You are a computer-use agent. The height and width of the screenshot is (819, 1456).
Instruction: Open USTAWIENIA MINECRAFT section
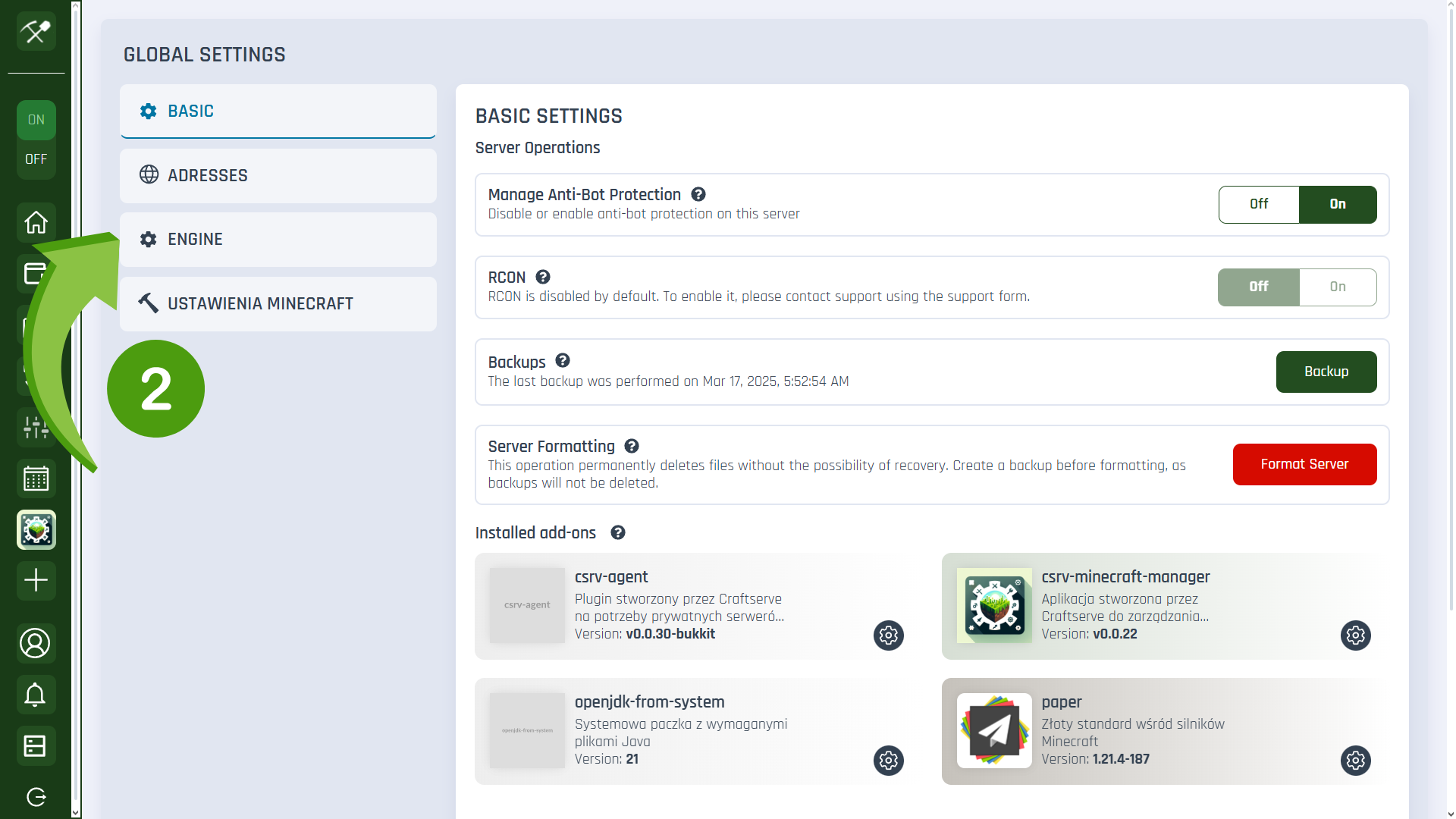pos(278,303)
